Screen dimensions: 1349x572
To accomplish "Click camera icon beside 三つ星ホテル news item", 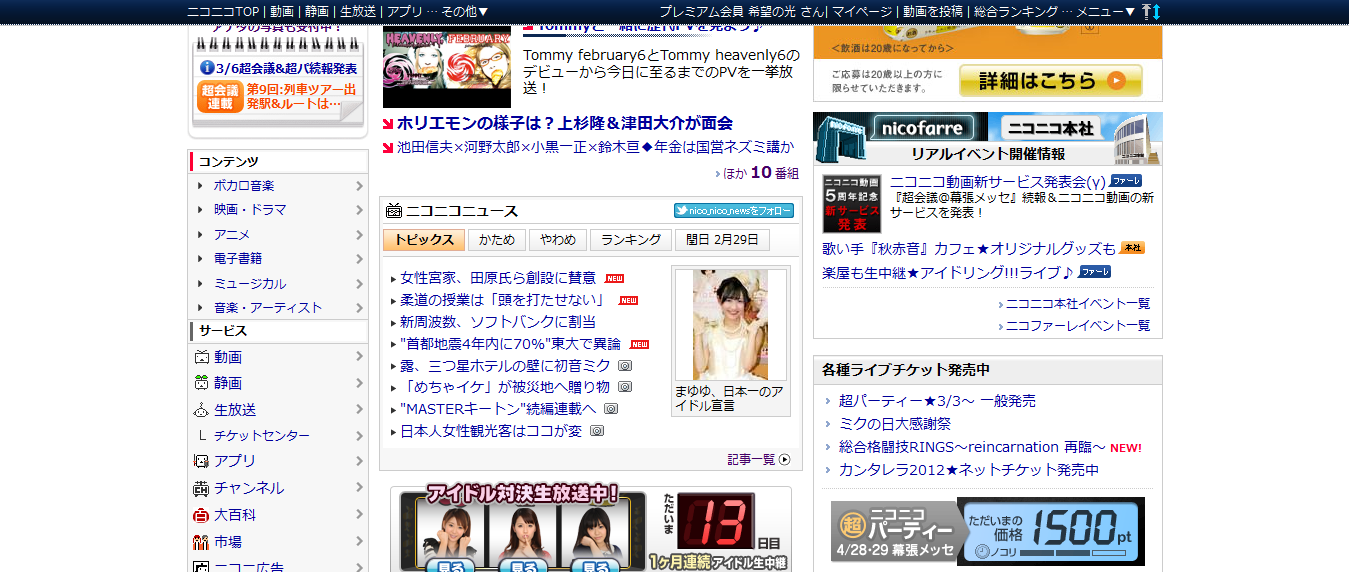I will [x=625, y=365].
